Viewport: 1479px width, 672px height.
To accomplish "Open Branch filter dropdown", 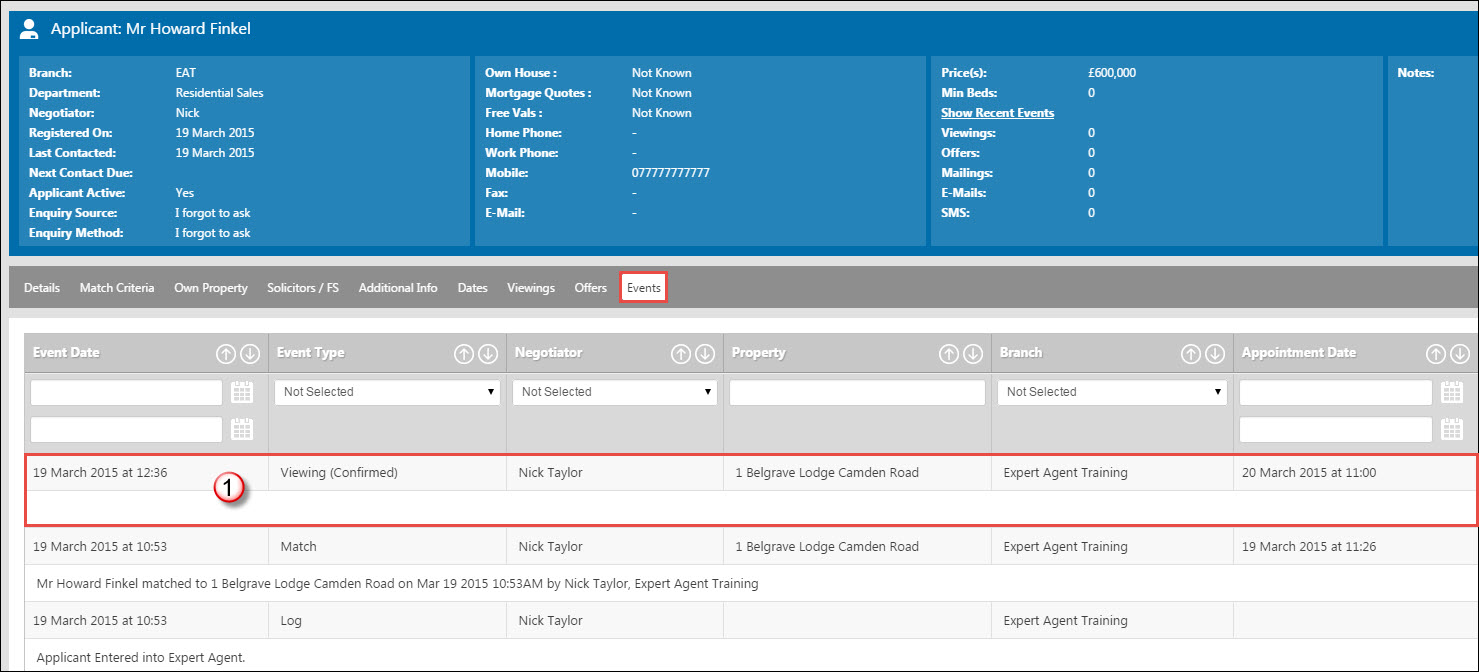I will 1112,392.
